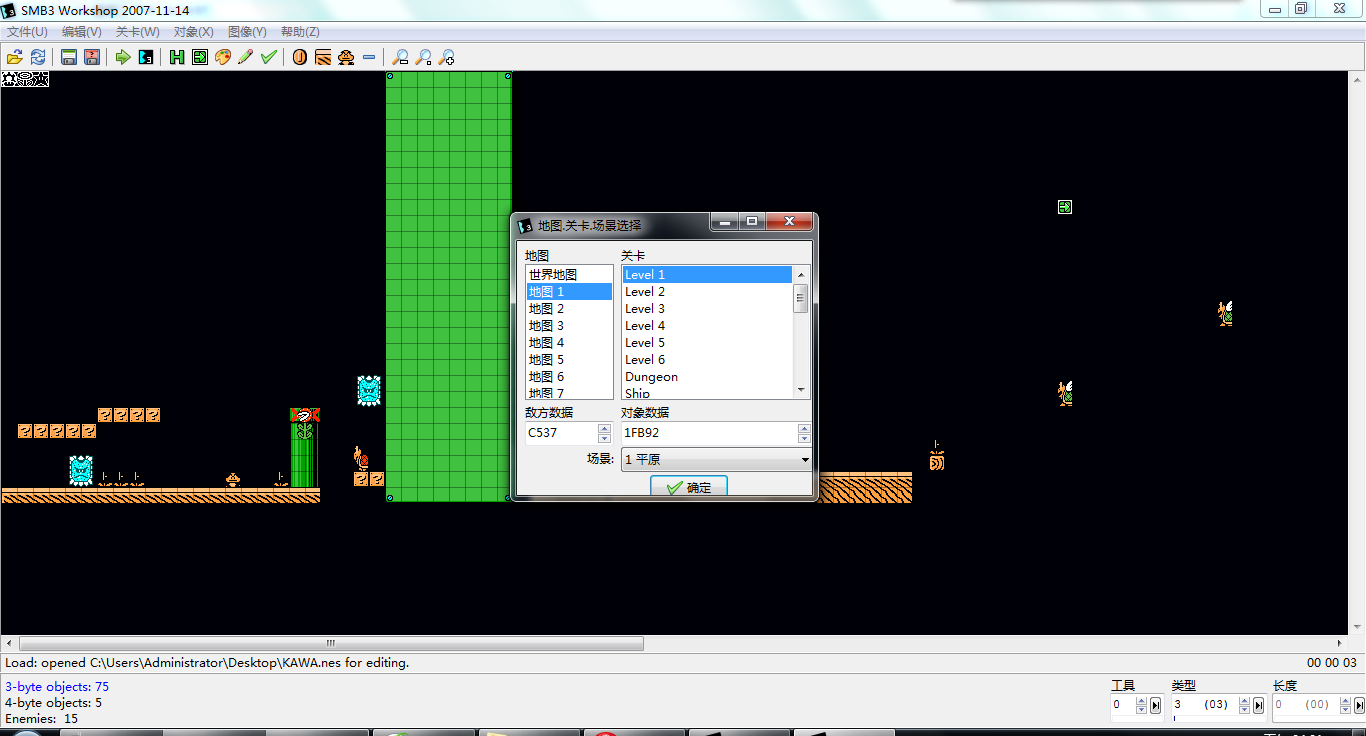This screenshot has width=1366, height=736.
Task: Select the pencil edit tool
Action: click(245, 57)
